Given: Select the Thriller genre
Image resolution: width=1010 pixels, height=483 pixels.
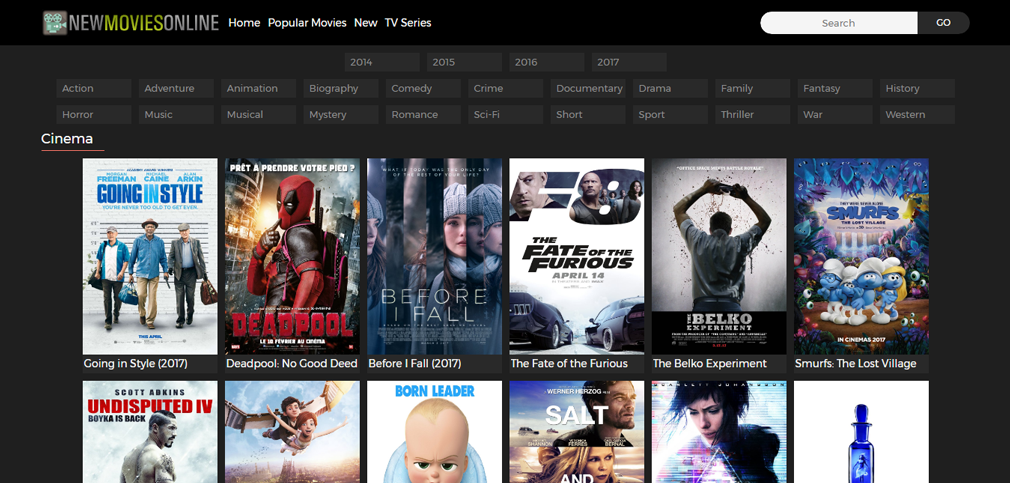Looking at the screenshot, I should click(753, 115).
